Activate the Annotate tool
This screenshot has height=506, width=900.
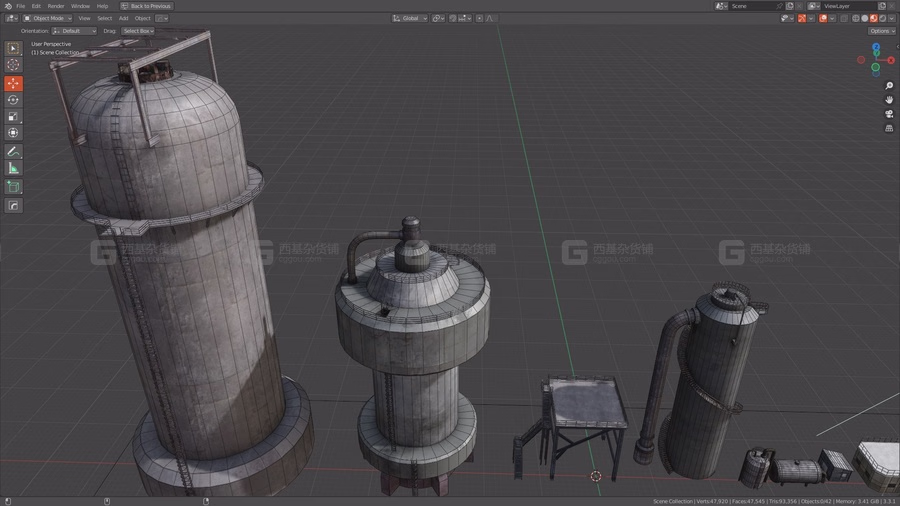tap(13, 151)
